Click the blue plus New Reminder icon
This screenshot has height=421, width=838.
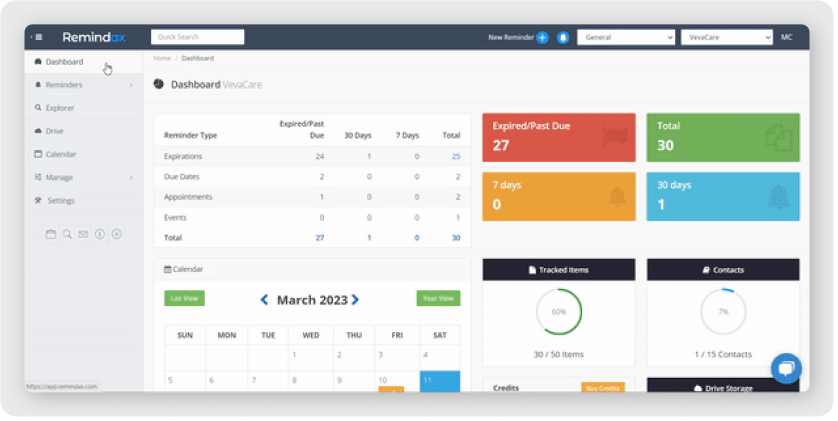point(542,37)
